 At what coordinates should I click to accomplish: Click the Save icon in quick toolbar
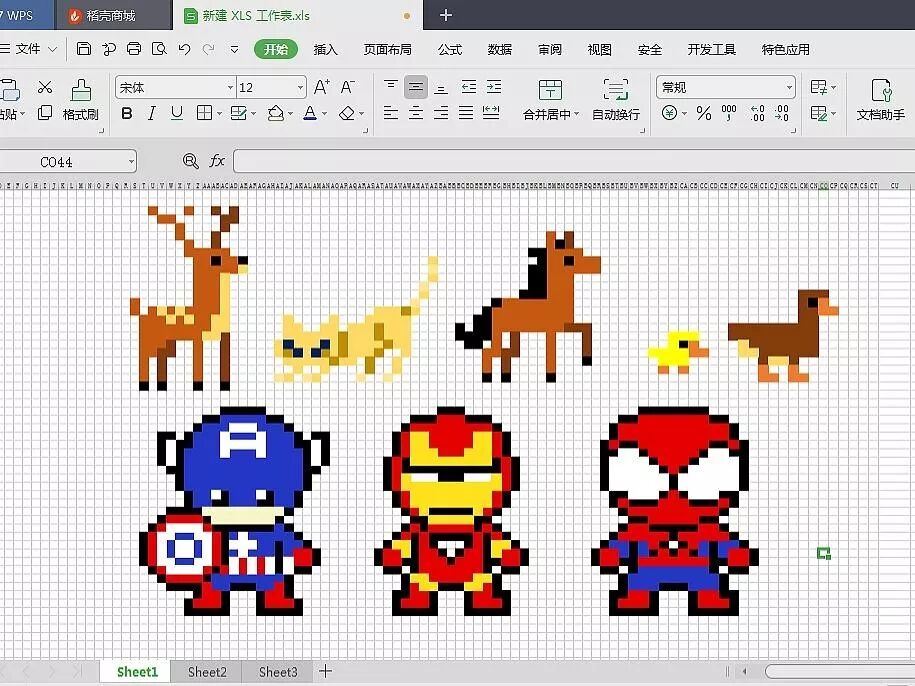pyautogui.click(x=84, y=49)
